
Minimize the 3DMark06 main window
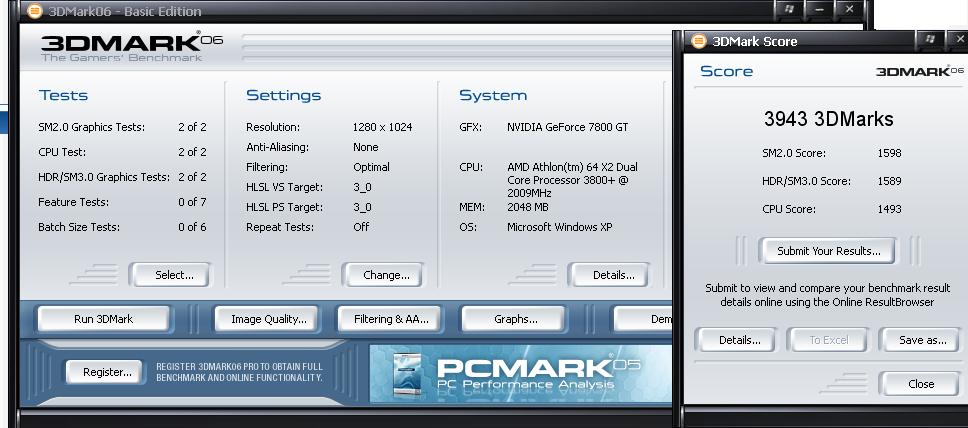click(819, 9)
